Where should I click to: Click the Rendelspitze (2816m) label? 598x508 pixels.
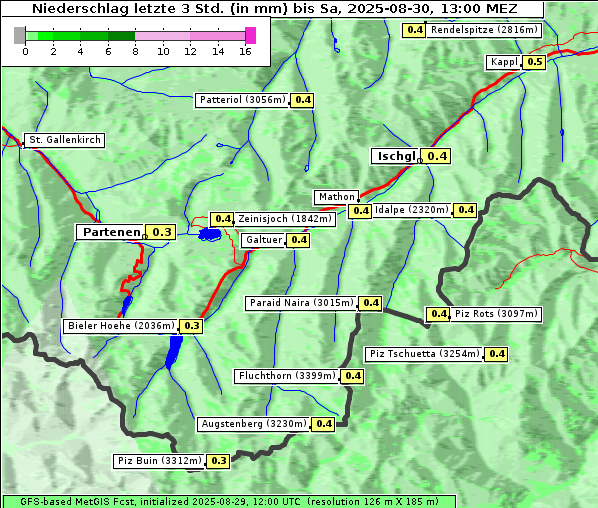[x=484, y=30]
